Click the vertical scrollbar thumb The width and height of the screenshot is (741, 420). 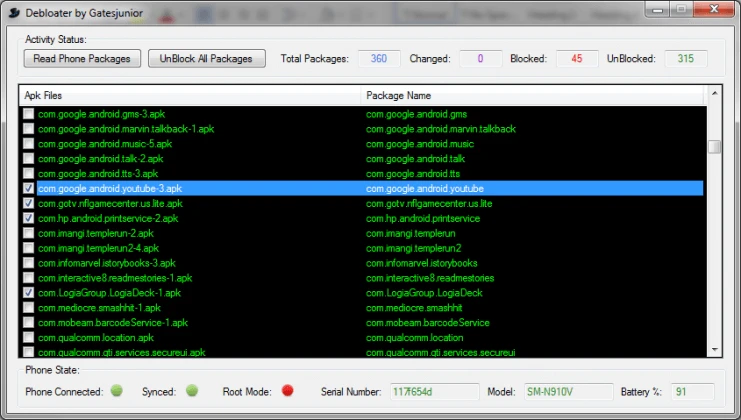[x=714, y=146]
